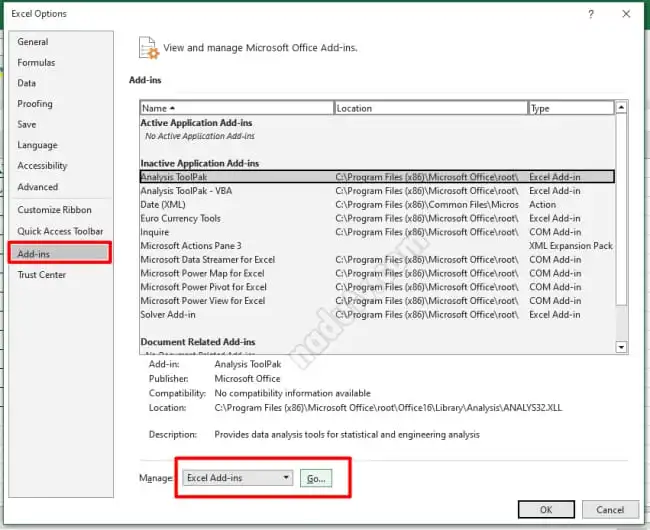Click the Add-ins document gear icon
This screenshot has height=530, width=650.
click(x=148, y=48)
